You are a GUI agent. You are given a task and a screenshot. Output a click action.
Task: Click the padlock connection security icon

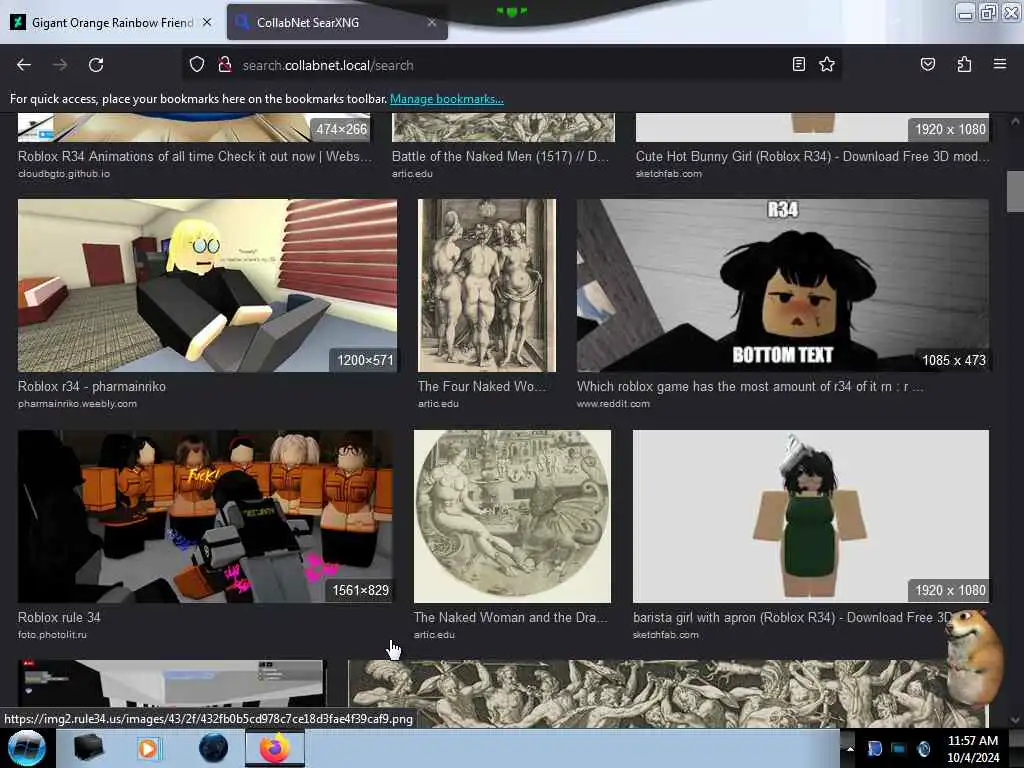pyautogui.click(x=225, y=65)
